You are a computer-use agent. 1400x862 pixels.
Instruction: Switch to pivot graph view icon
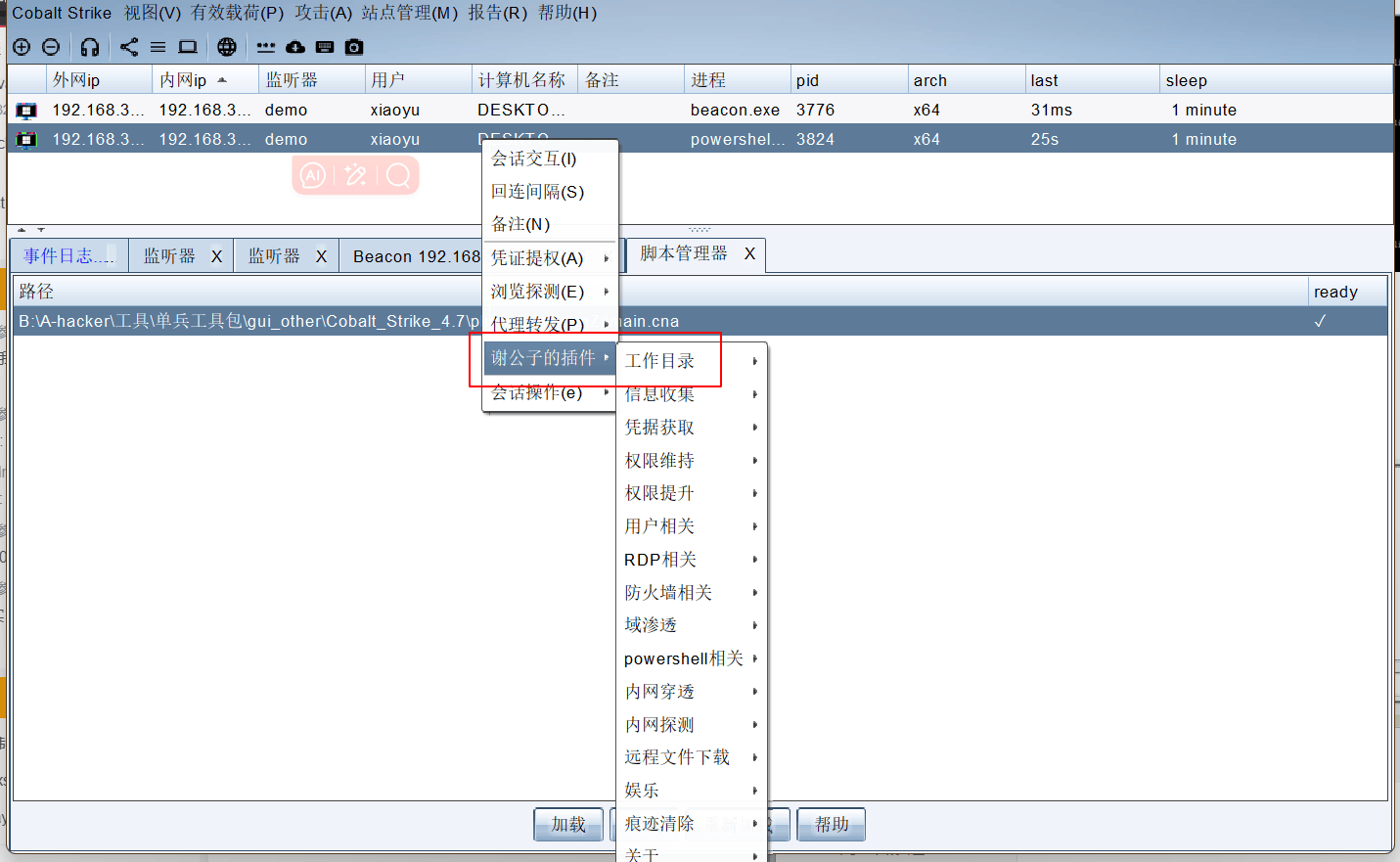[129, 47]
